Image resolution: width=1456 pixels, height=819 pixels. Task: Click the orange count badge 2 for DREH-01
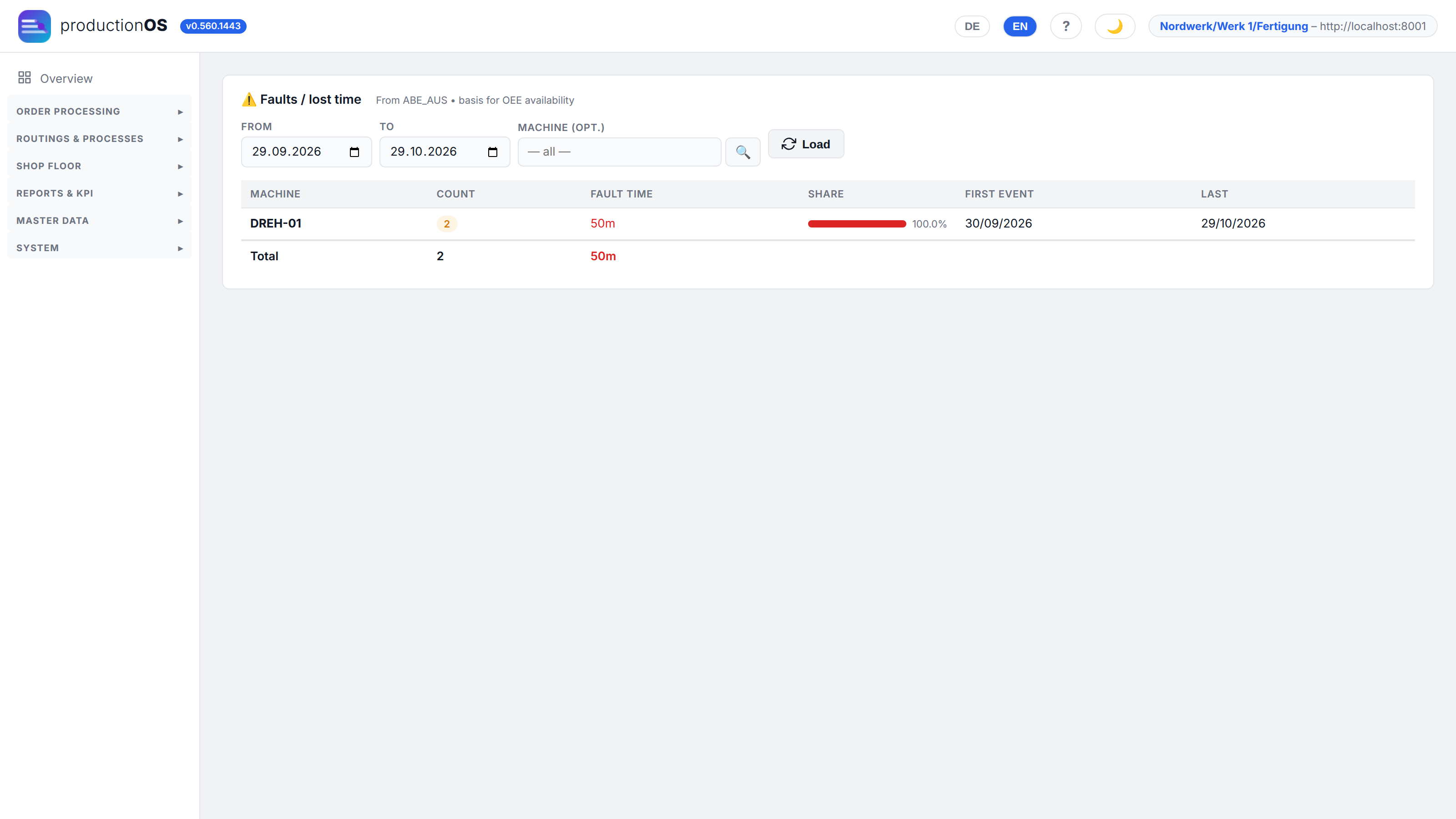446,224
